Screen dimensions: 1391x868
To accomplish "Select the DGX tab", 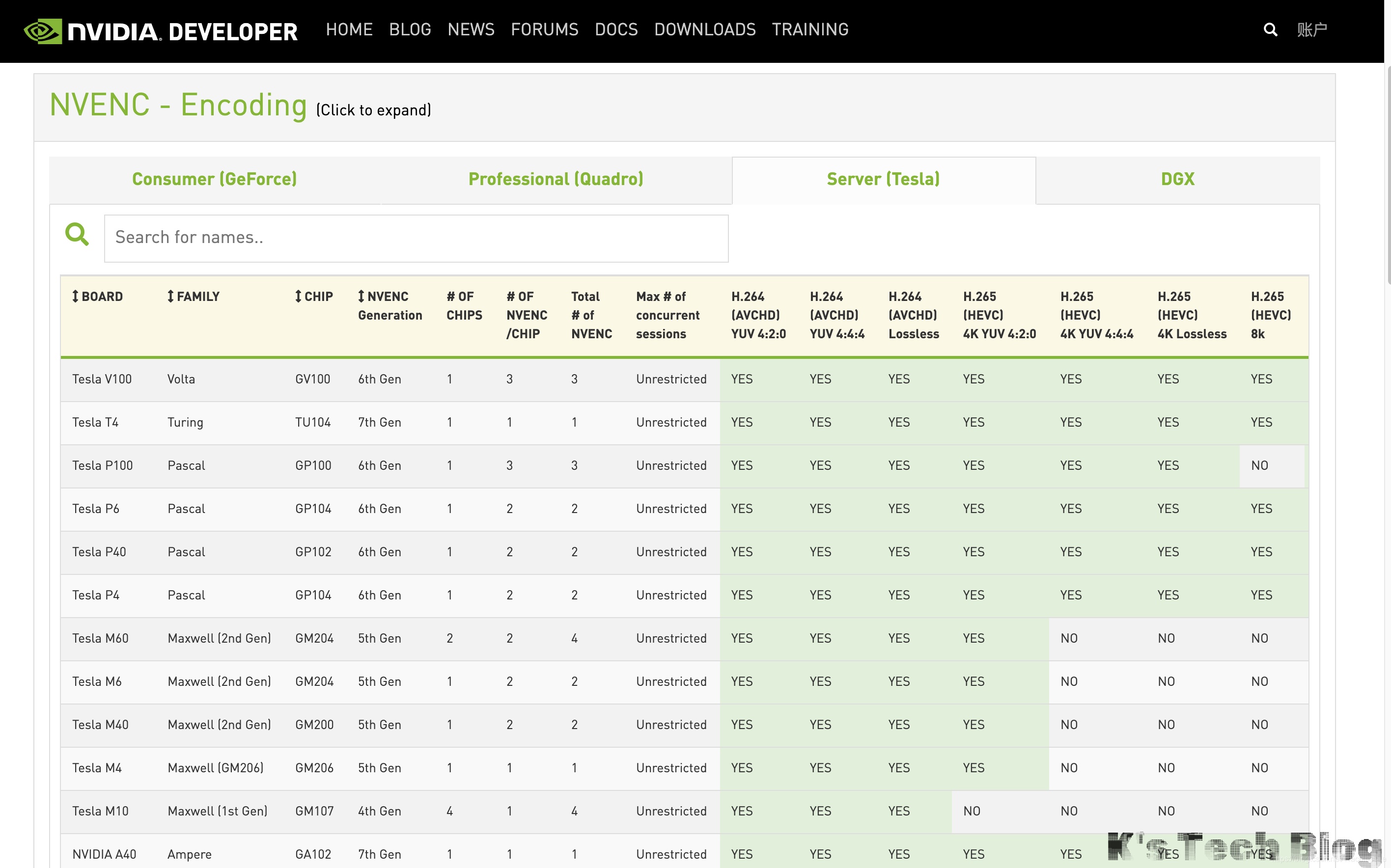I will (x=1177, y=179).
